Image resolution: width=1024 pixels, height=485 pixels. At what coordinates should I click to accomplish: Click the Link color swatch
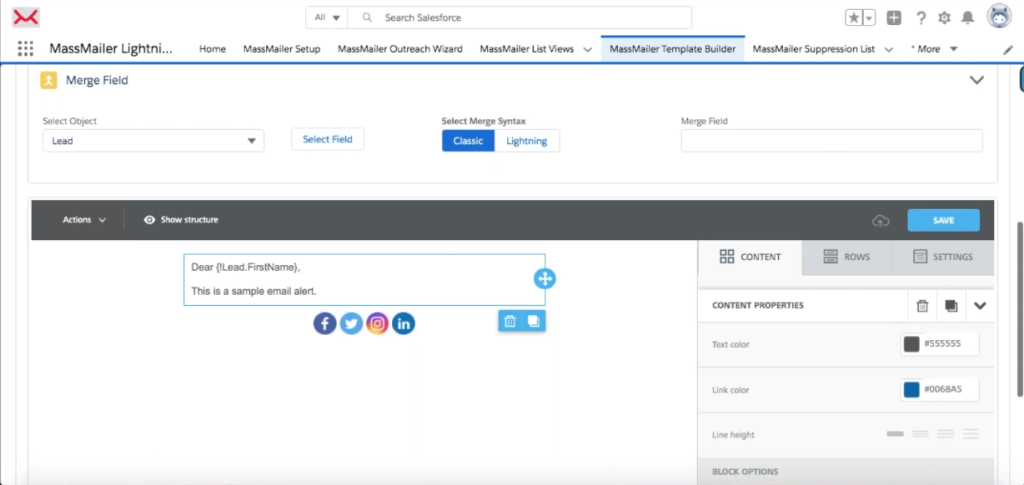tap(911, 390)
